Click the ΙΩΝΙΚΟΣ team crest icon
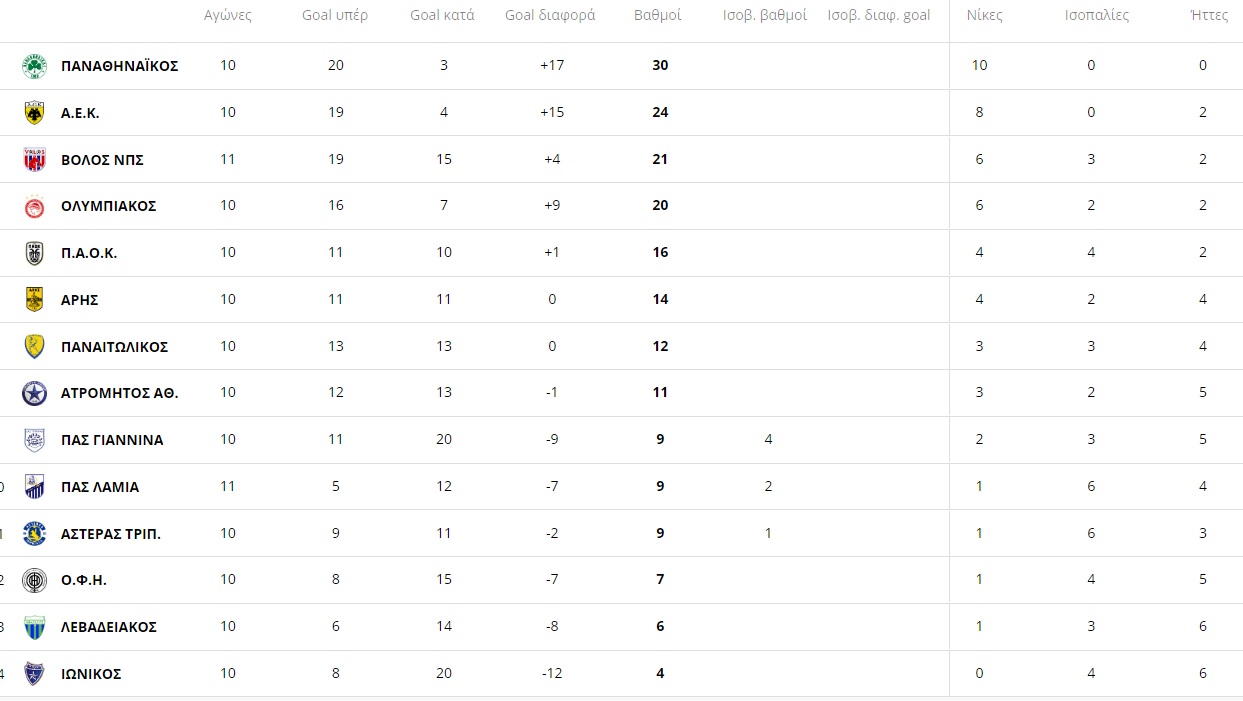The width and height of the screenshot is (1243, 701). pyautogui.click(x=35, y=674)
